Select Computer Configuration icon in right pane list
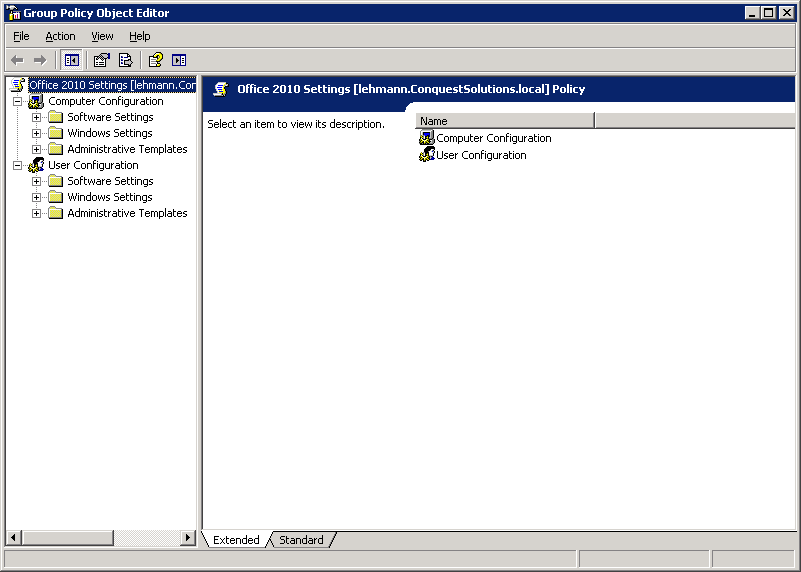Viewport: 801px width, 572px height. 427,138
